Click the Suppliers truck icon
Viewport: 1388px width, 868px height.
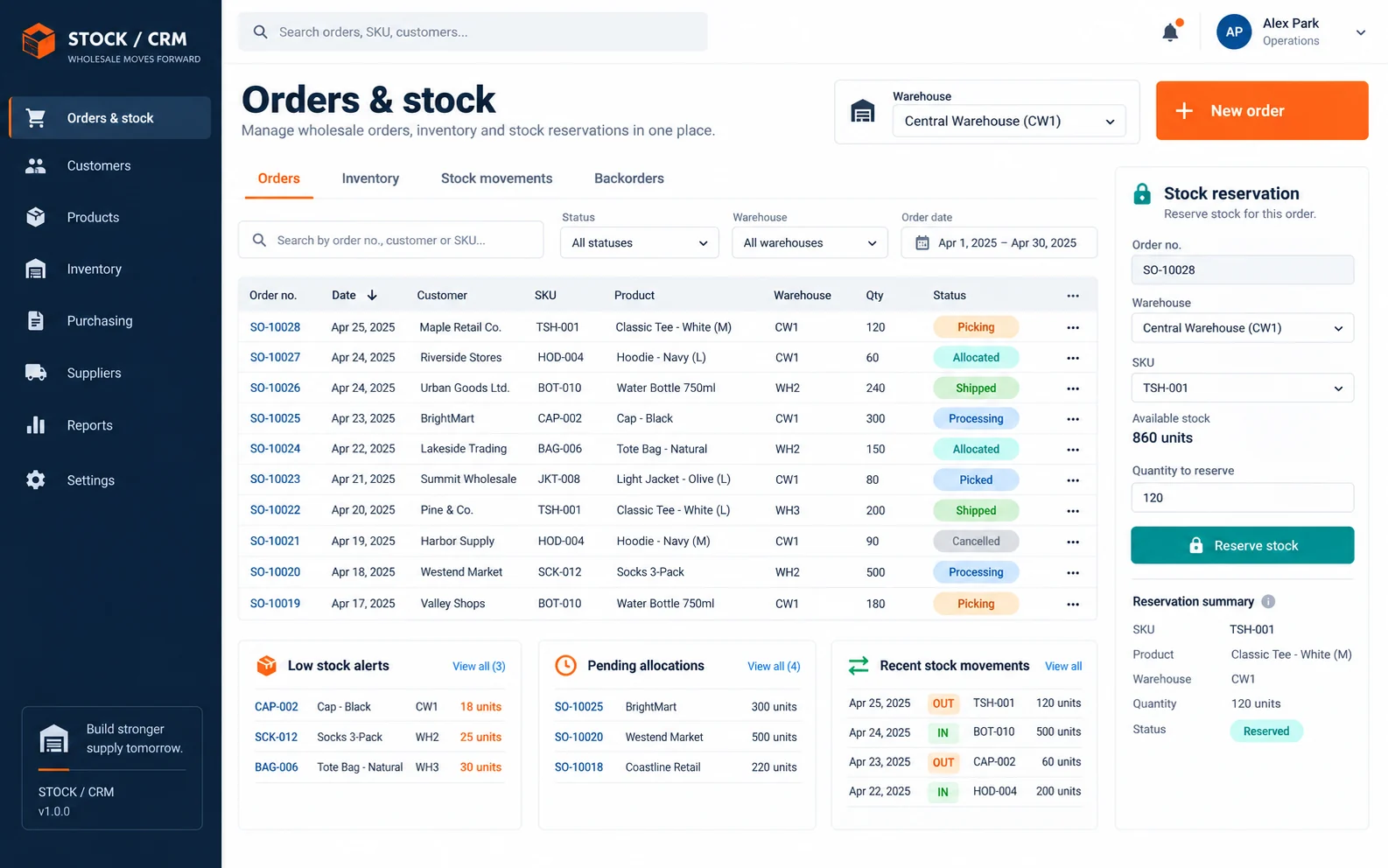tap(36, 373)
